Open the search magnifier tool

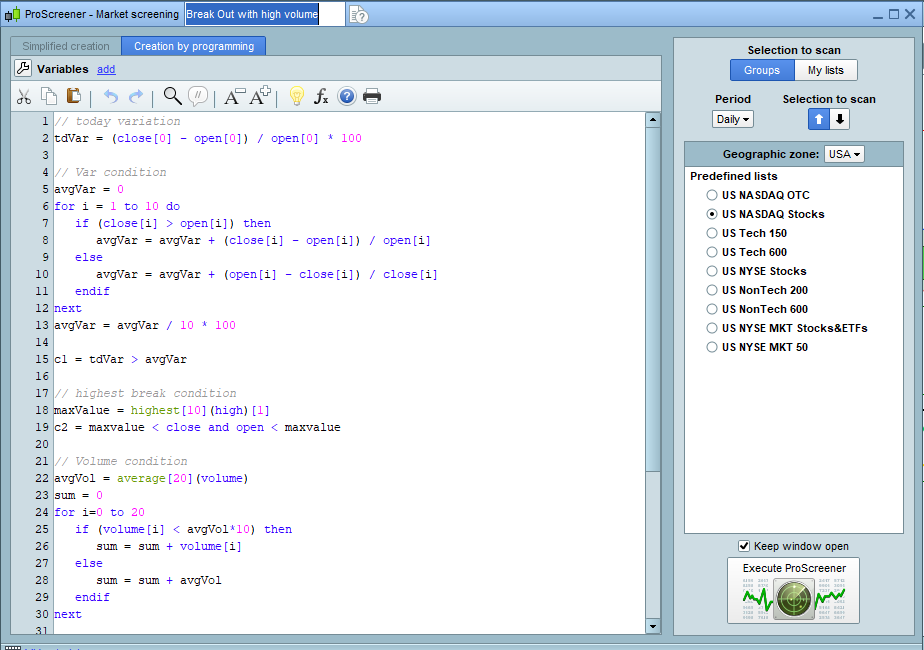(172, 96)
